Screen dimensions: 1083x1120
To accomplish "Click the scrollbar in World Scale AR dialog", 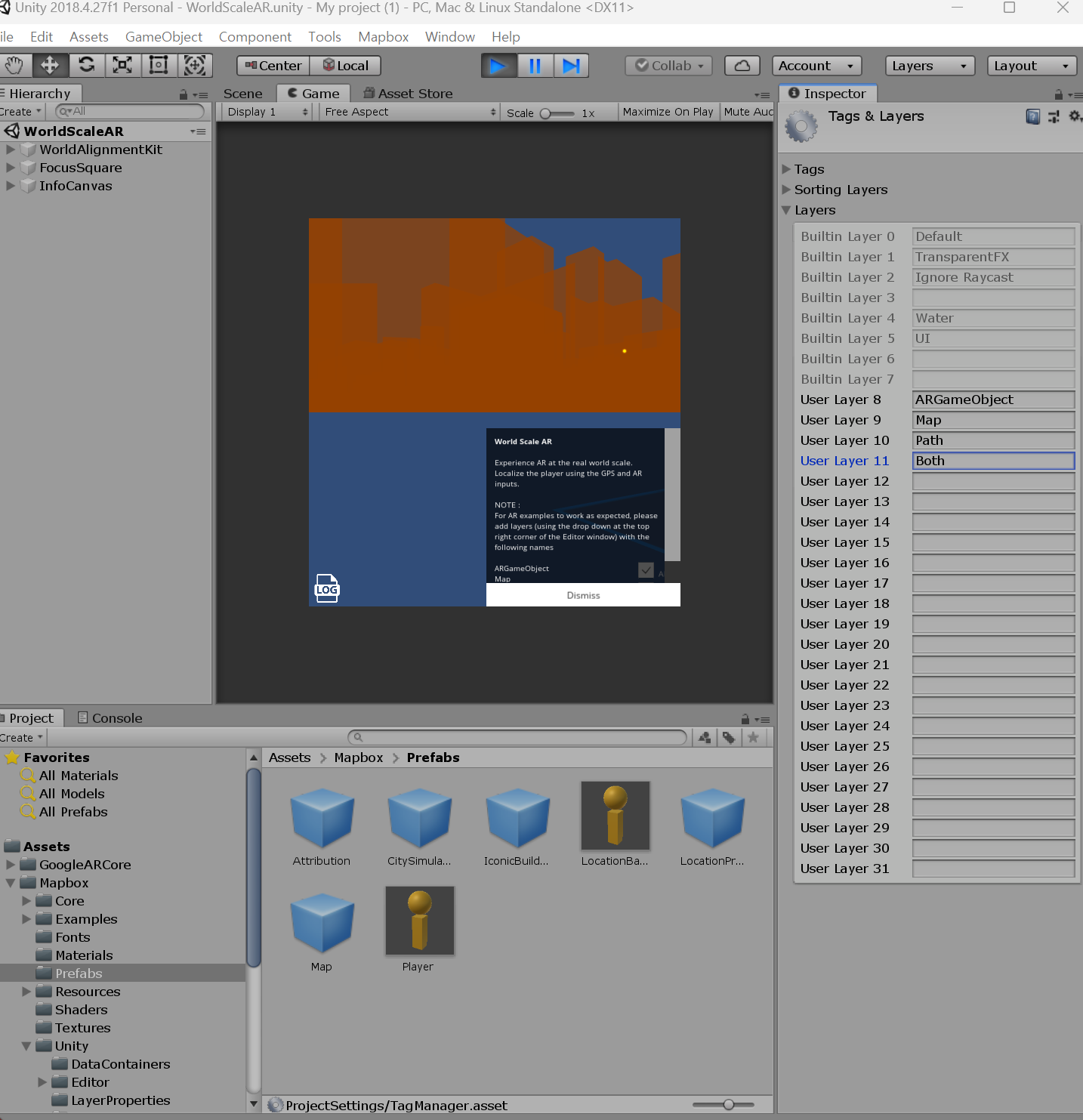I will pos(672,495).
